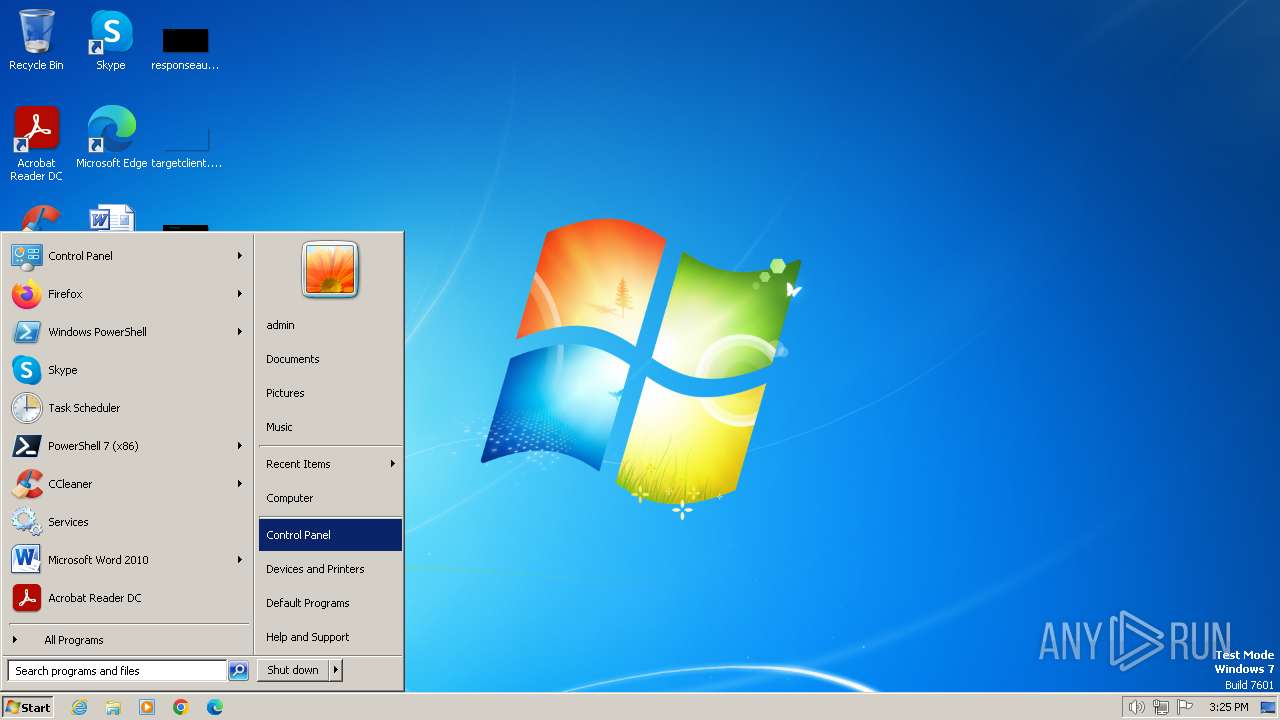Open the admin user folder

coord(330,325)
